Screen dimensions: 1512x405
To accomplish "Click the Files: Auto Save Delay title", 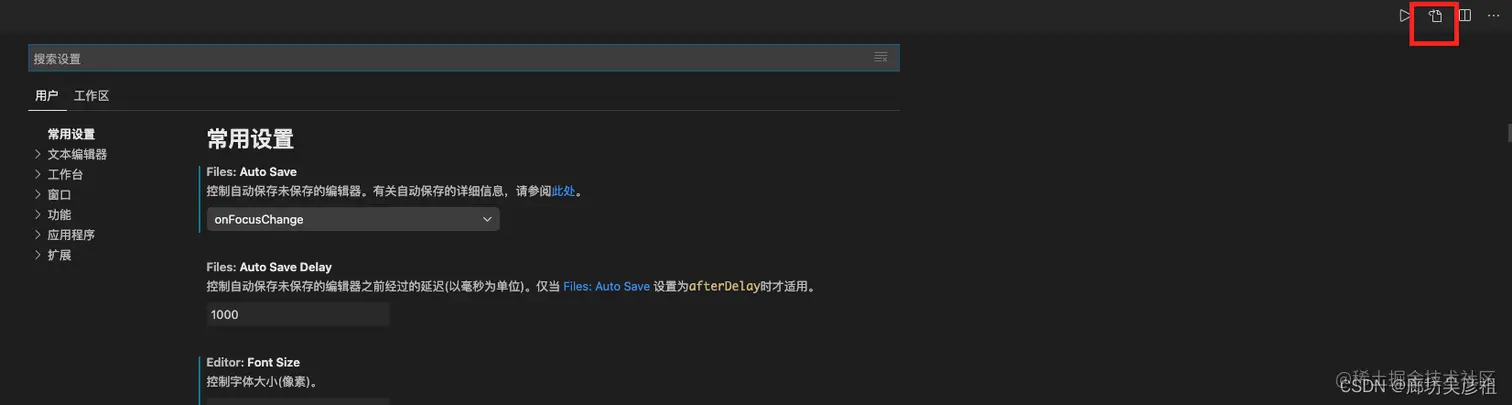I will (x=269, y=267).
